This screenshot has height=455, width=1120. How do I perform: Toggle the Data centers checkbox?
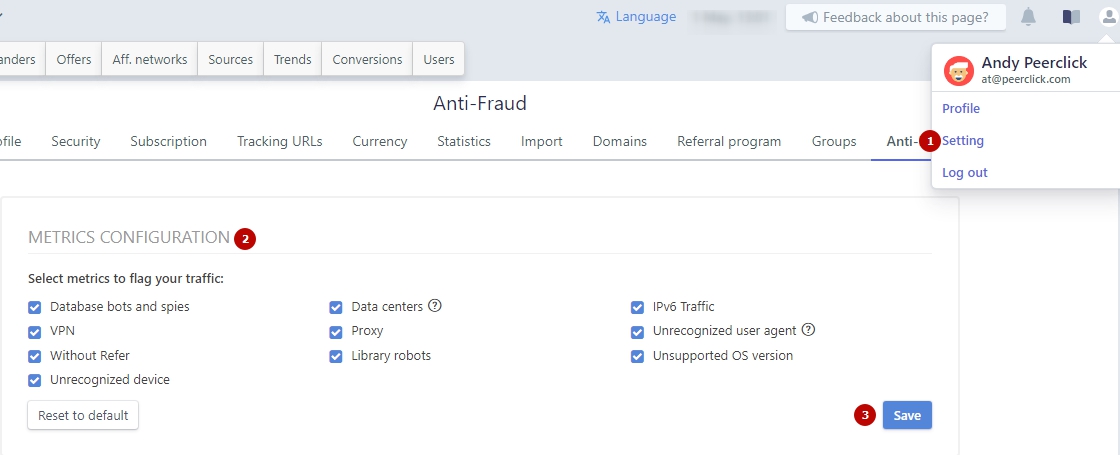click(x=336, y=307)
